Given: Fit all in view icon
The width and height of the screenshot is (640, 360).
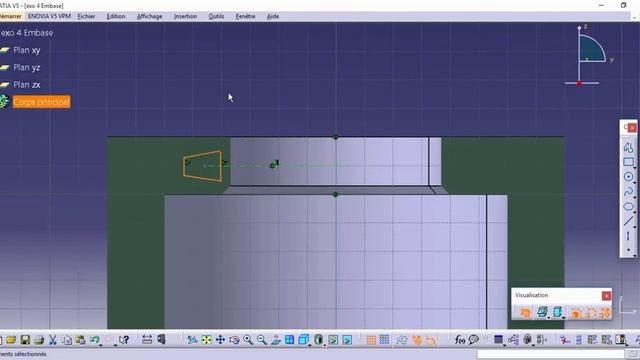Looking at the screenshot, I should pyautogui.click(x=207, y=340).
